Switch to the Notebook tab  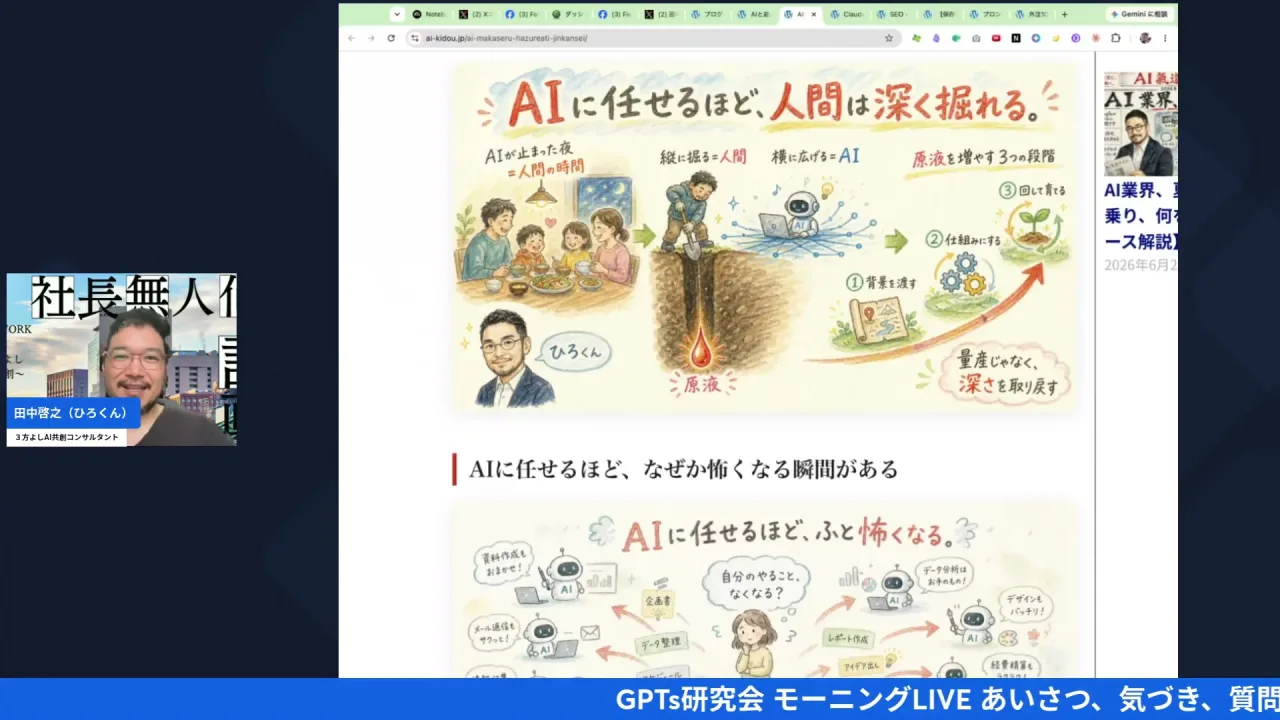pos(430,15)
